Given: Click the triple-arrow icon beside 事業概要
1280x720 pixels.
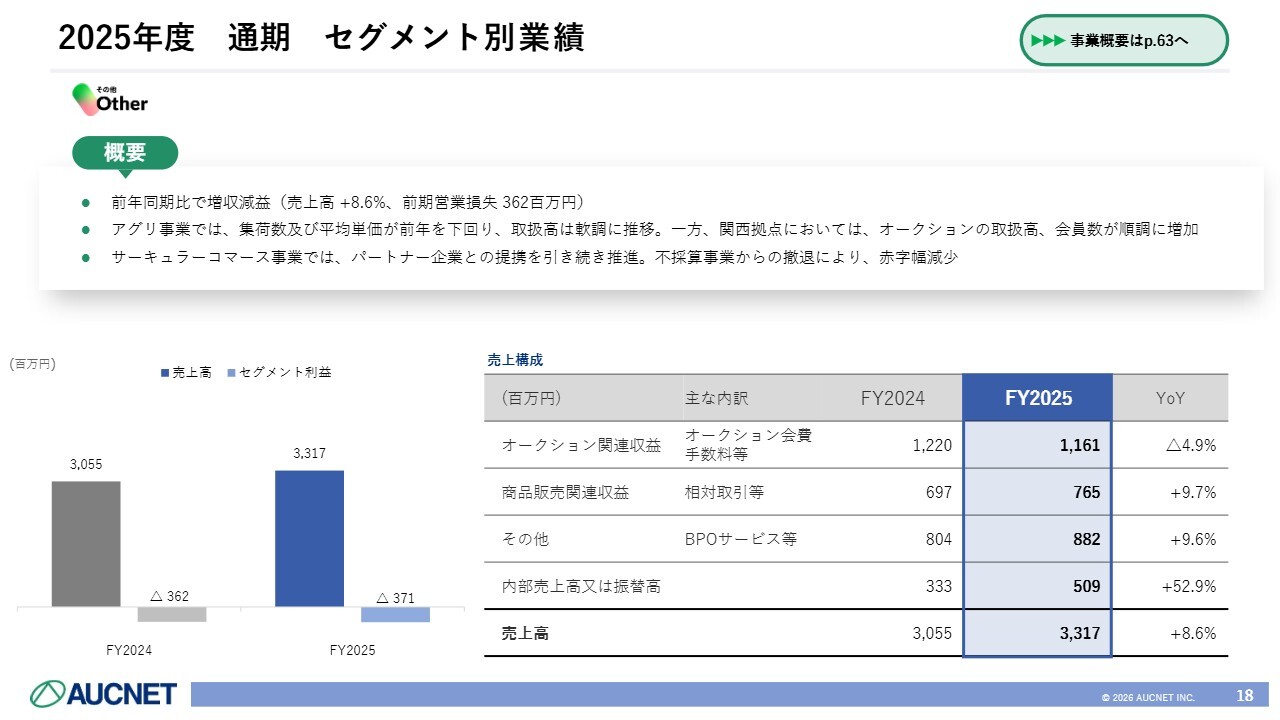Looking at the screenshot, I should tap(1047, 41).
